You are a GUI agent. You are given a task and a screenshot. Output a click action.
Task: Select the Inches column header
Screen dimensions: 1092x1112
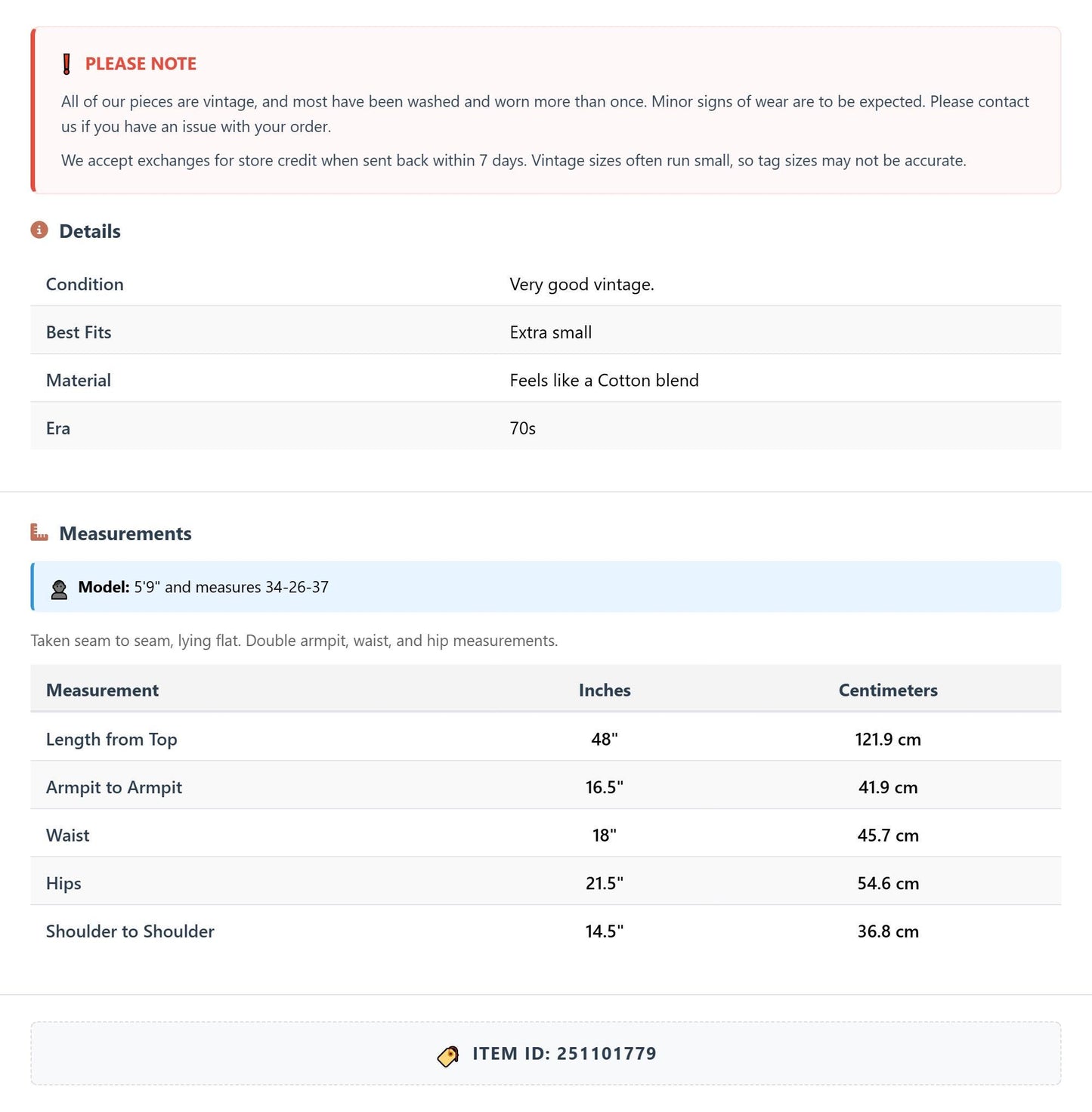(605, 690)
